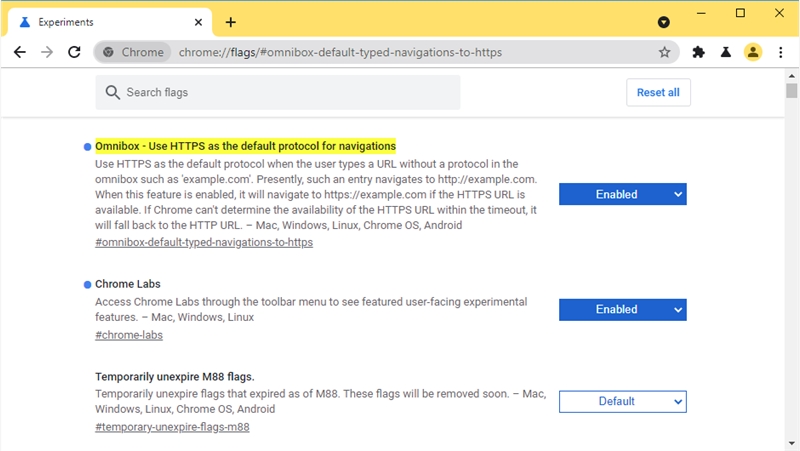Viewport: 800px width, 451px height.
Task: Click the yellow profile avatar icon
Action: tap(753, 52)
